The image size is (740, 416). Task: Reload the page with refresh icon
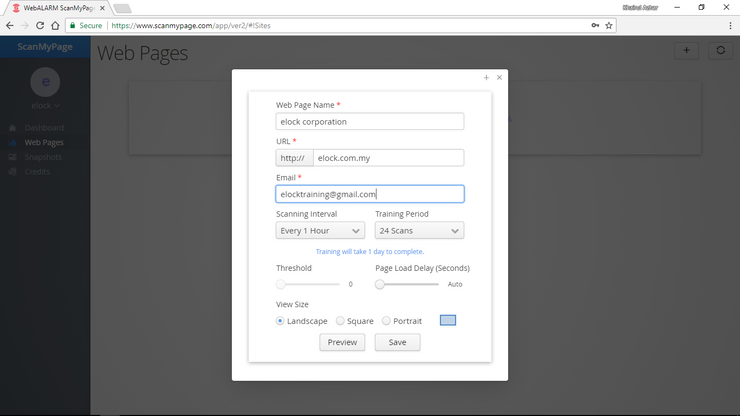point(40,25)
